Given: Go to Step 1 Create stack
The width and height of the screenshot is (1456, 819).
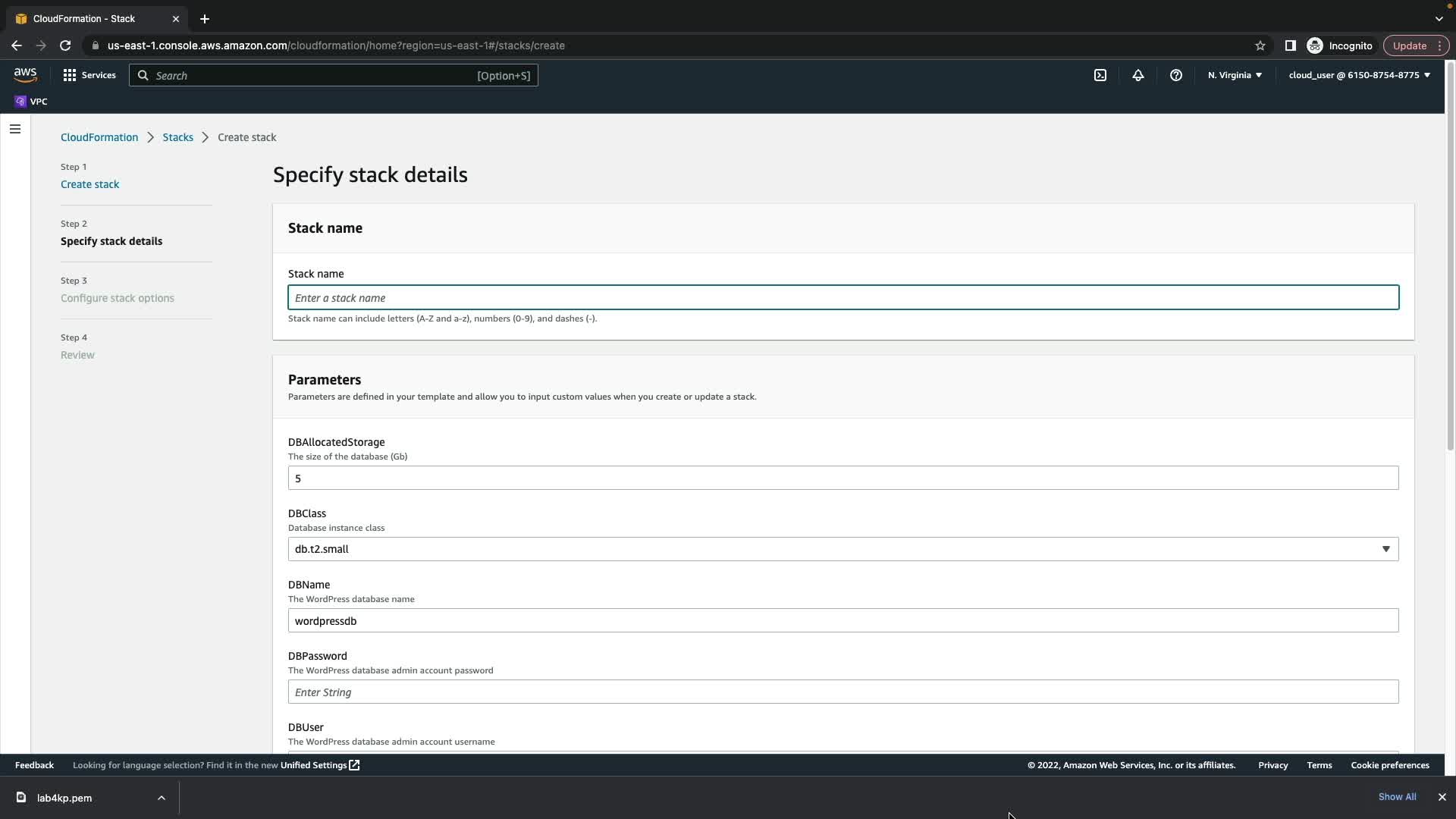Looking at the screenshot, I should [x=89, y=184].
